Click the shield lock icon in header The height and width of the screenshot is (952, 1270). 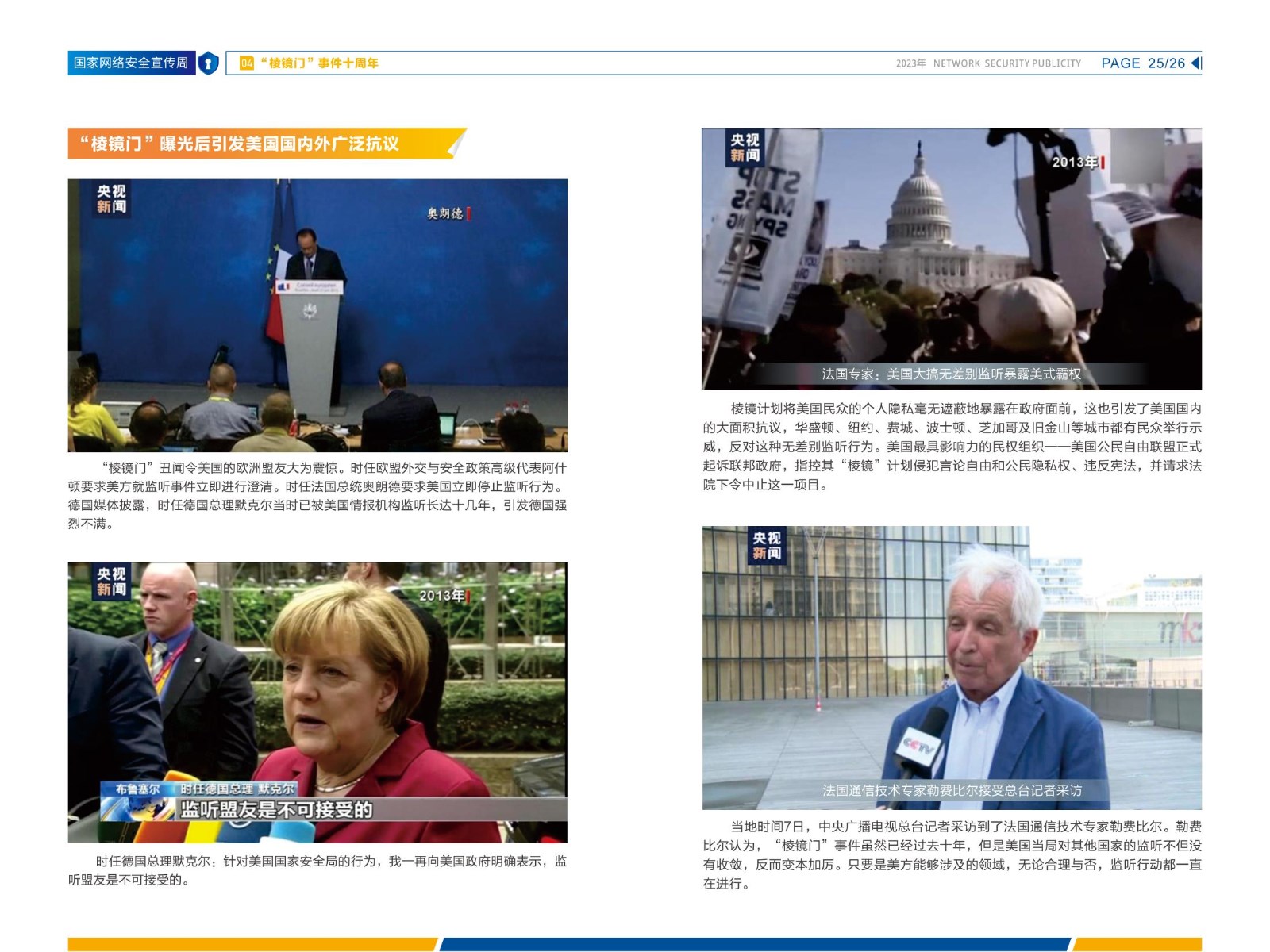click(x=208, y=63)
